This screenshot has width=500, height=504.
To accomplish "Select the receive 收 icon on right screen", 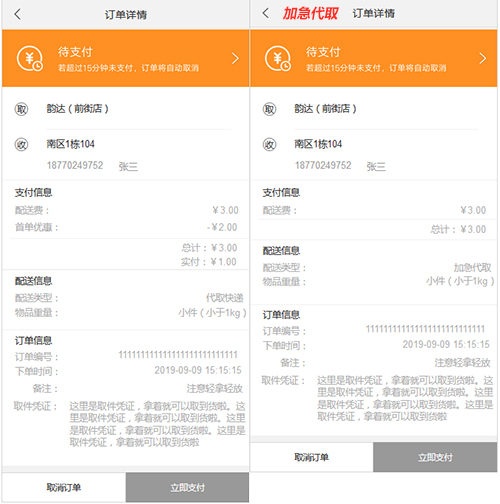I will point(269,145).
